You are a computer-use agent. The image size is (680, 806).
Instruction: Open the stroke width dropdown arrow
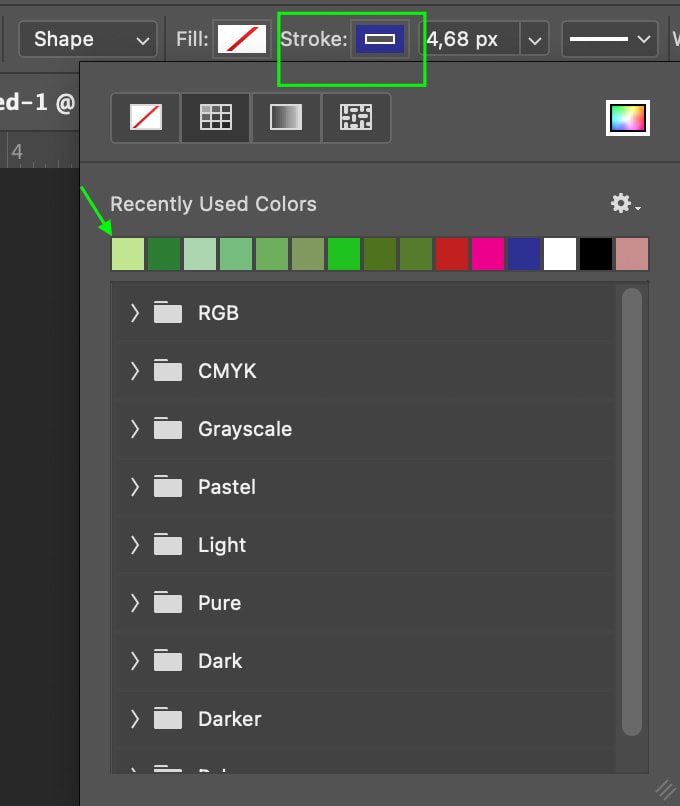[535, 39]
